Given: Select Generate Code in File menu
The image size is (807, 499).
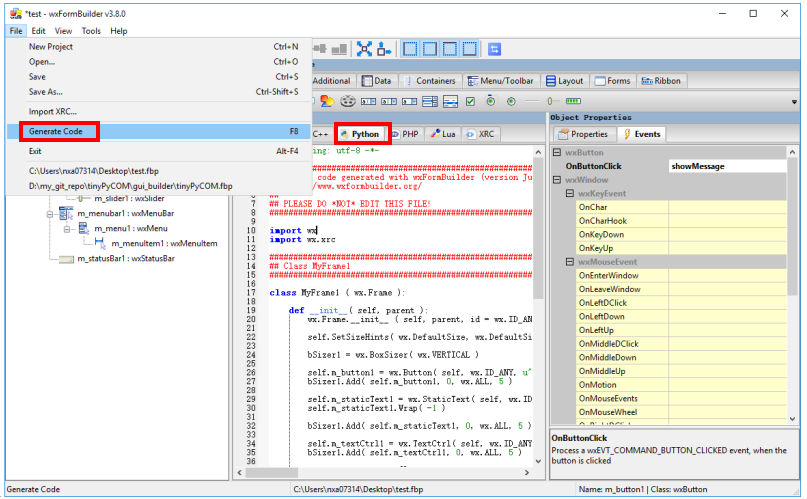Looking at the screenshot, I should point(159,132).
